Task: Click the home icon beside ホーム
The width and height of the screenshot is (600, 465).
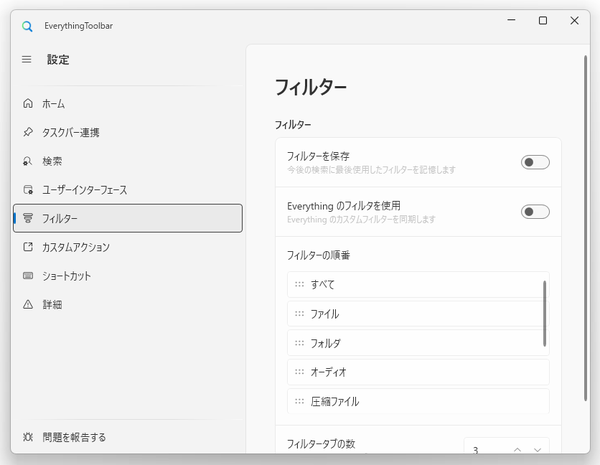Action: 28,103
